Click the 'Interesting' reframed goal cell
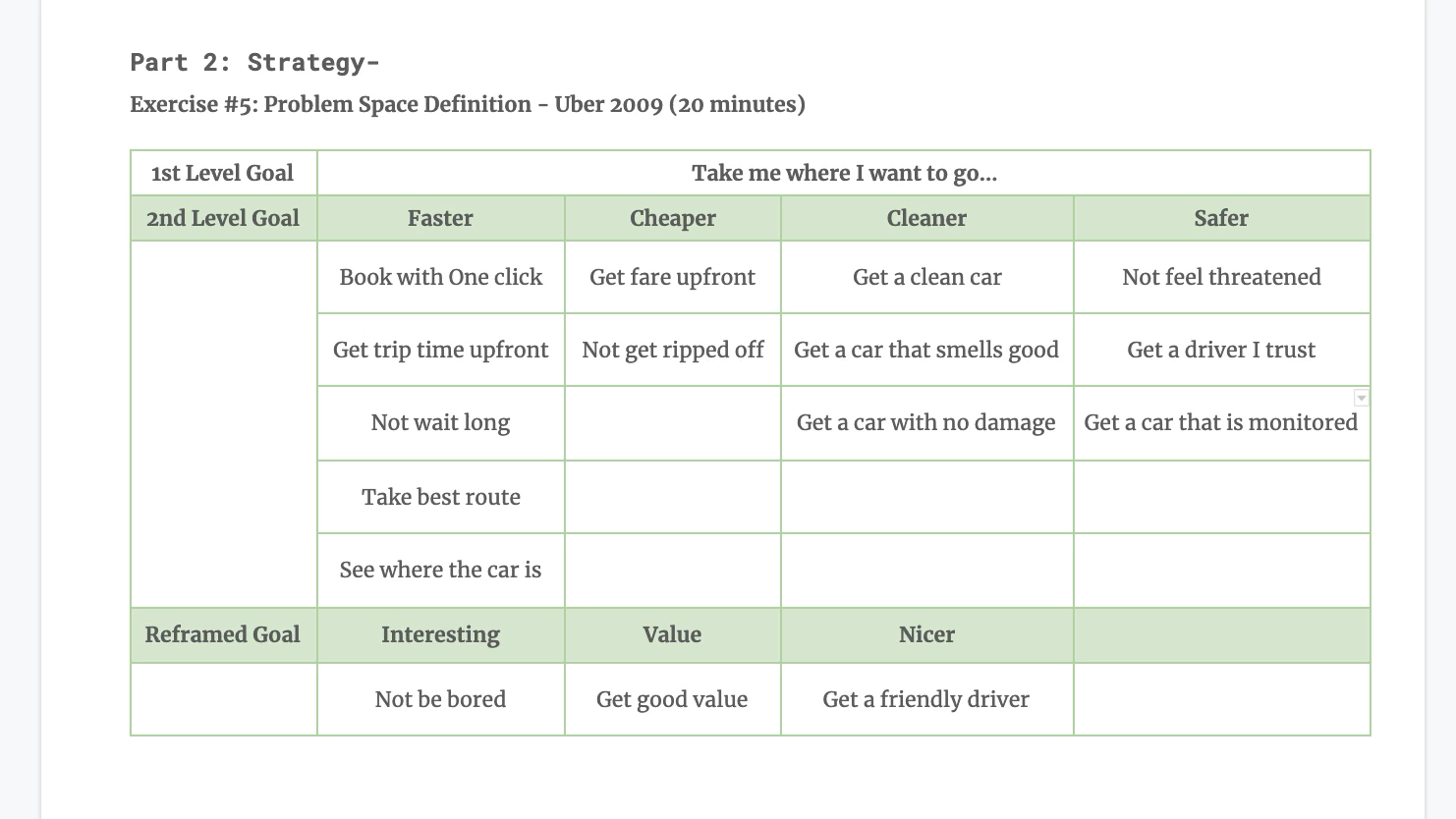 (441, 634)
